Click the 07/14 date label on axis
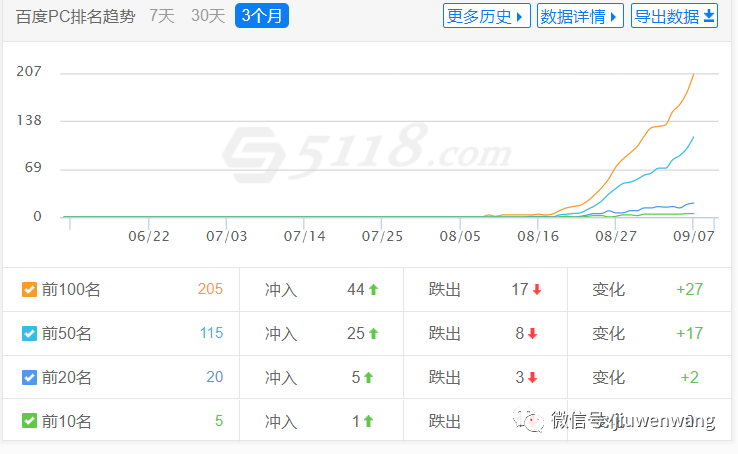The height and width of the screenshot is (454, 738). (305, 236)
